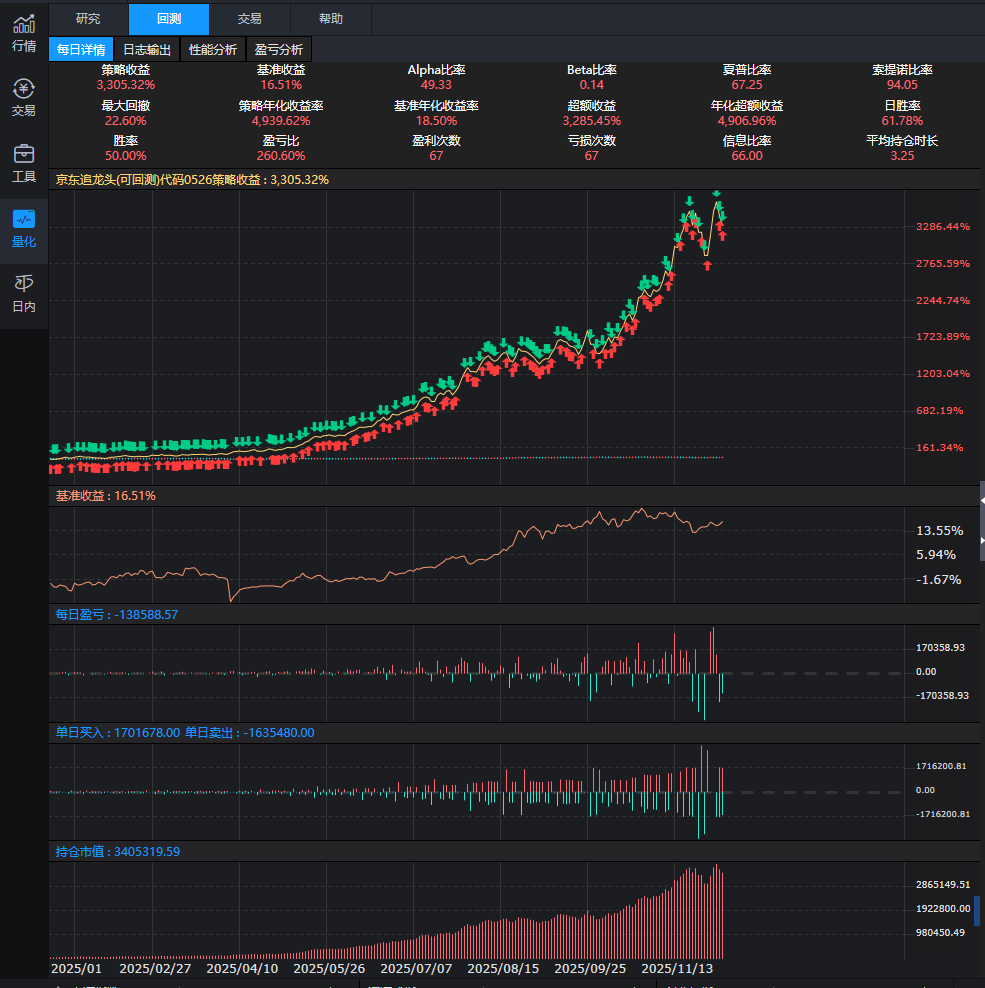Viewport: 985px width, 988px height.
Task: Click the 基准收益 benchmark panel header
Action: point(105,495)
